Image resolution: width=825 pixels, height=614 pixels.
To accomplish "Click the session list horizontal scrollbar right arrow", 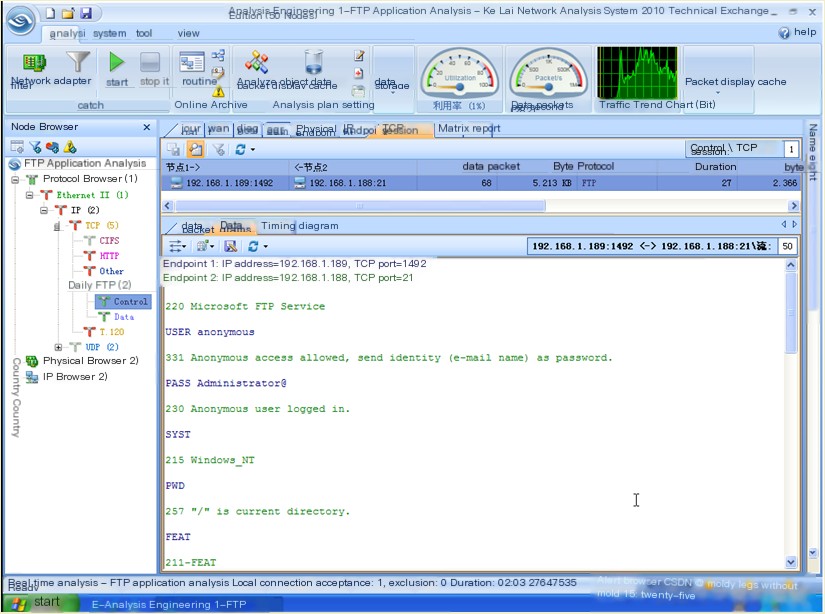I will [793, 206].
